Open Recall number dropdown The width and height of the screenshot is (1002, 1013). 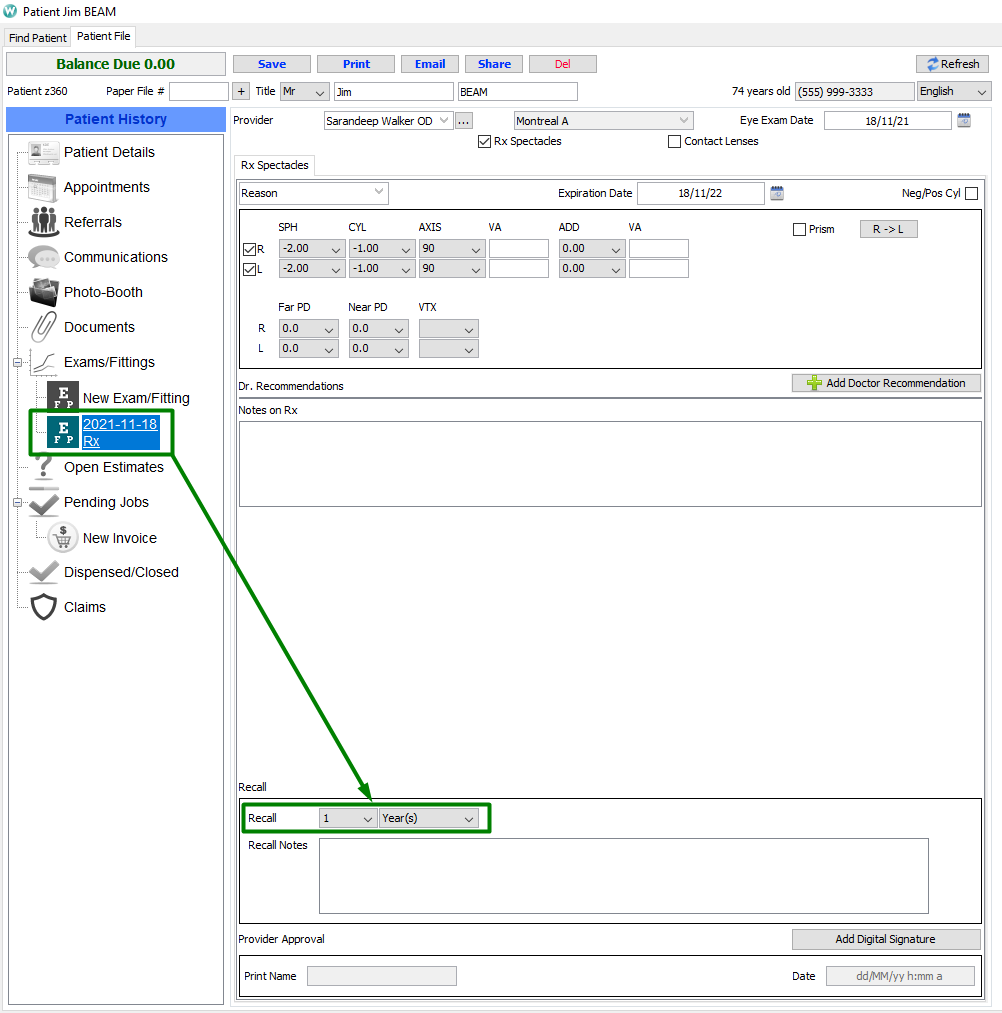tap(348, 818)
